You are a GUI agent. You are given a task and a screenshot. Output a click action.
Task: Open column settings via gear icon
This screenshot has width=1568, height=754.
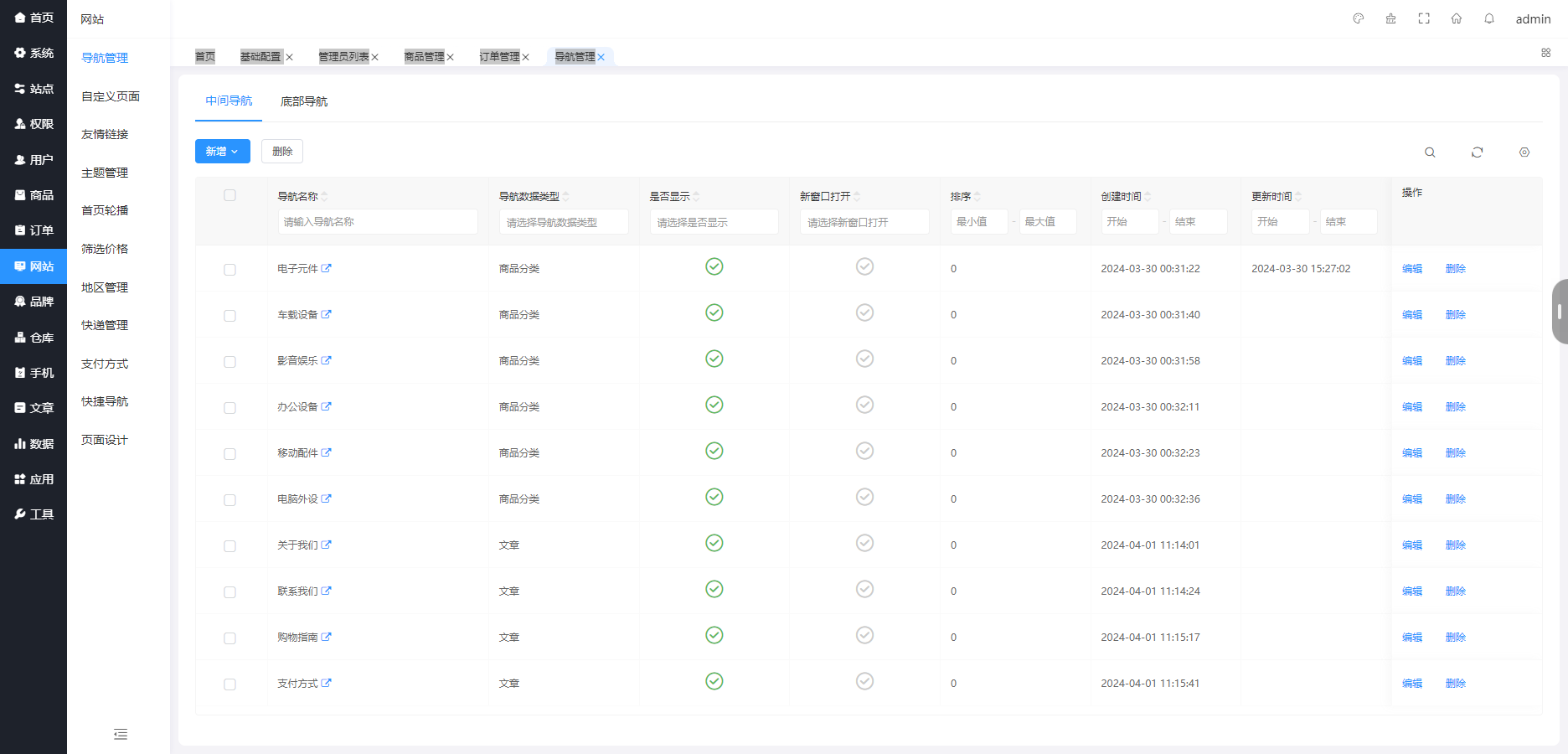1524,152
